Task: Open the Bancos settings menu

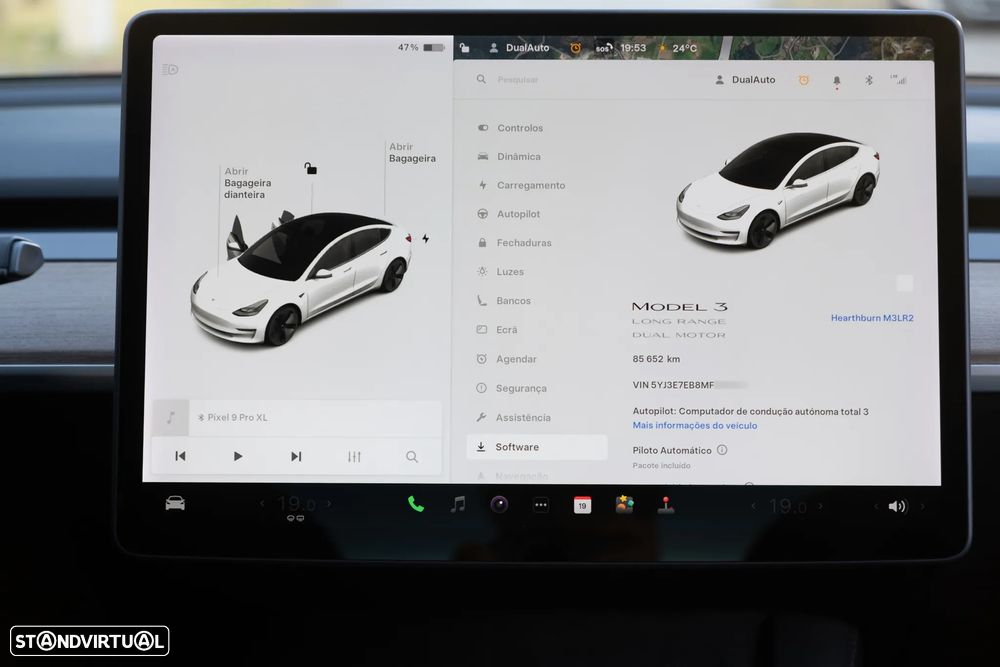Action: pyautogui.click(x=504, y=301)
